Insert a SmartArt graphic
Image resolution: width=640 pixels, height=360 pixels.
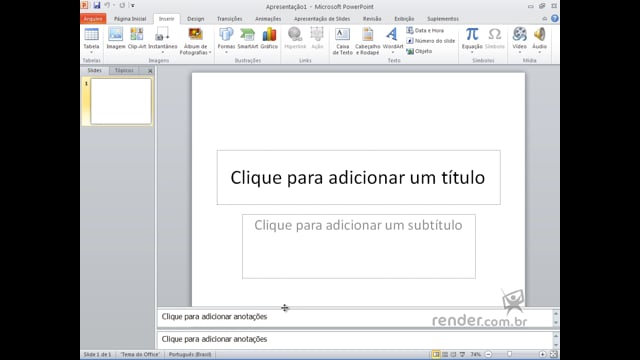point(248,35)
